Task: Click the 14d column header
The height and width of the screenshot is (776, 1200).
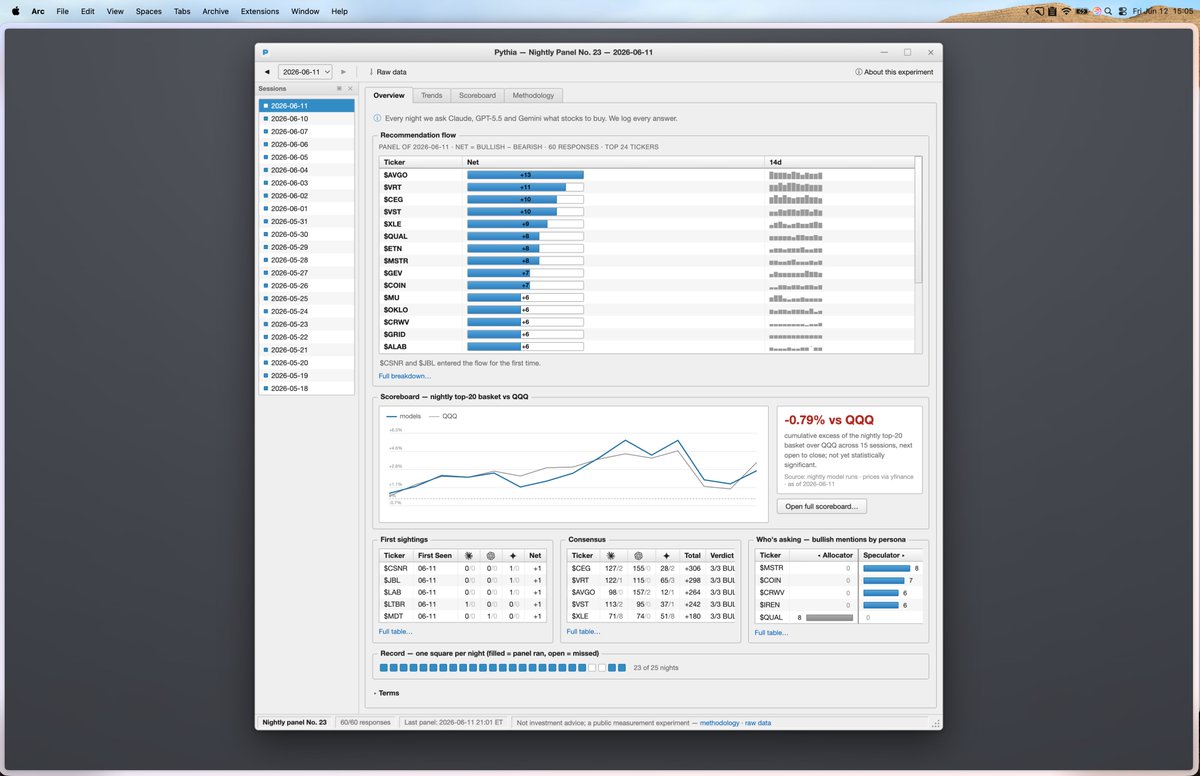Action: point(839,162)
